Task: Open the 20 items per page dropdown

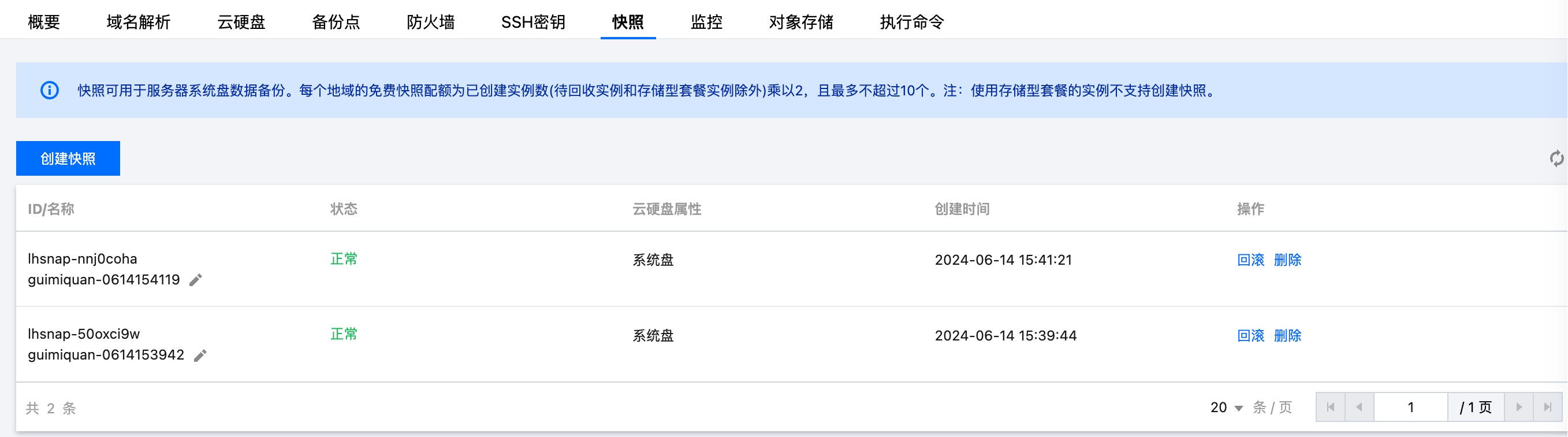Action: coord(1226,408)
